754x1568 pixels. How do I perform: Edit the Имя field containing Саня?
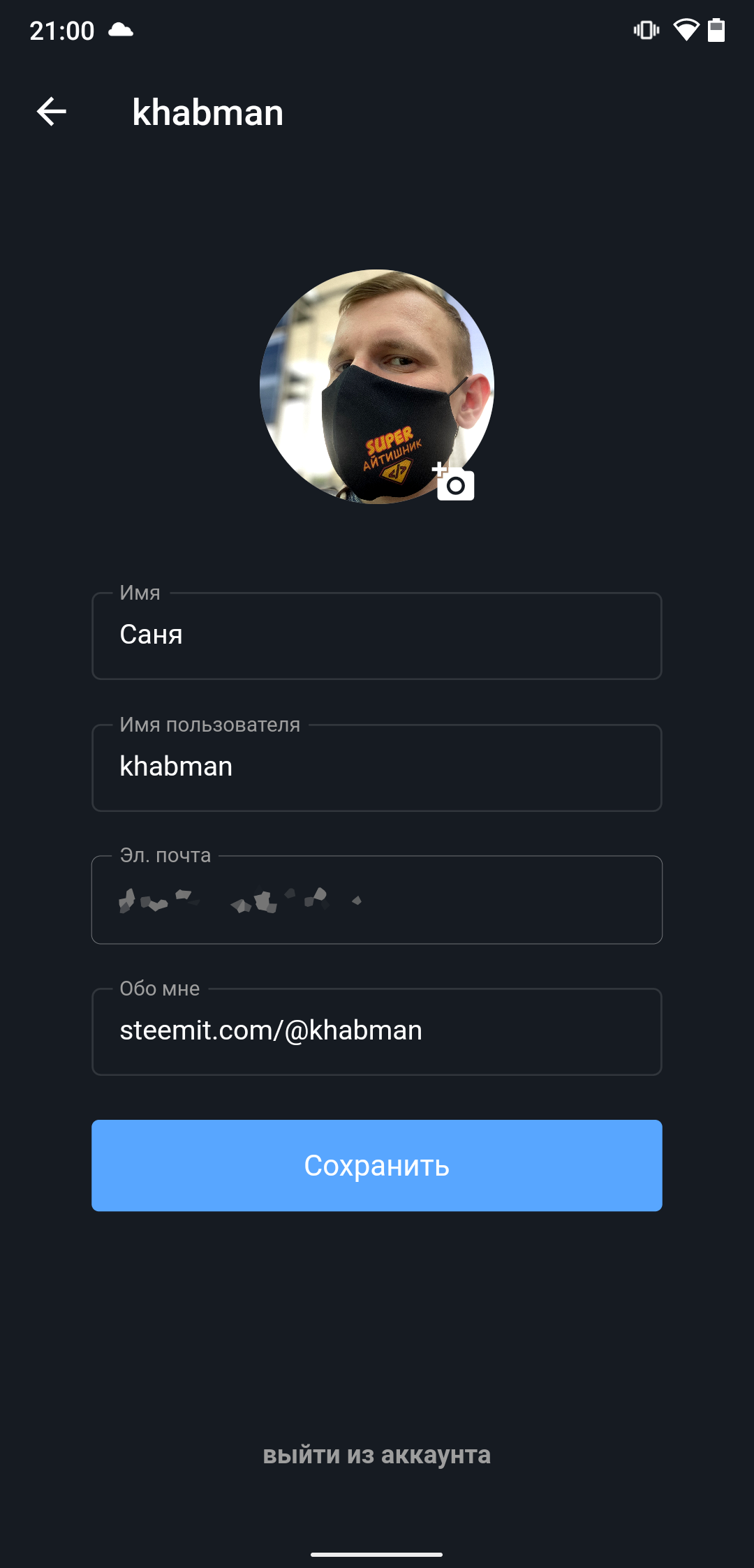click(x=377, y=635)
